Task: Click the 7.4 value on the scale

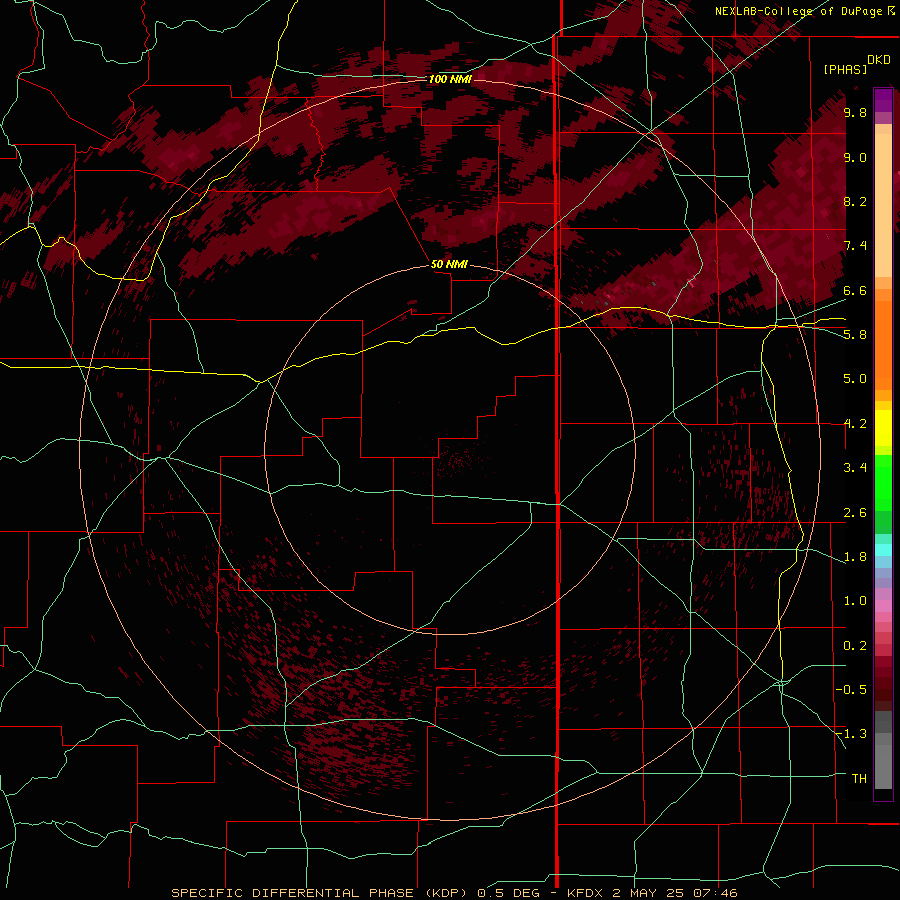Action: pyautogui.click(x=855, y=246)
